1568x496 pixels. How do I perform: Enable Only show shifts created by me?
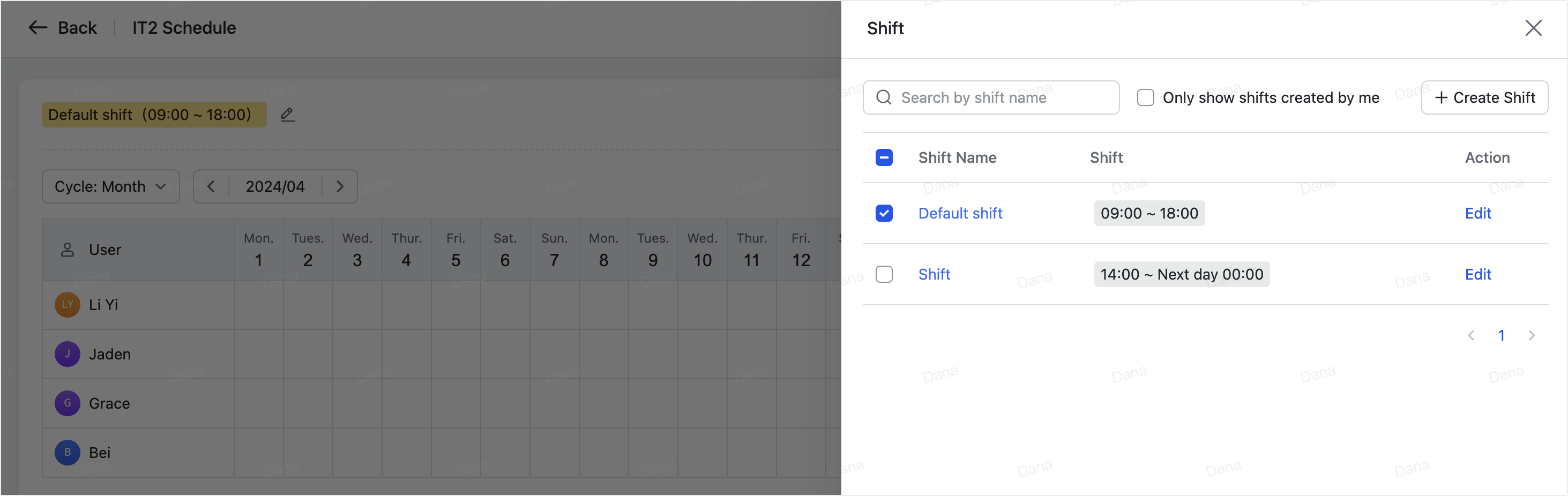1146,97
